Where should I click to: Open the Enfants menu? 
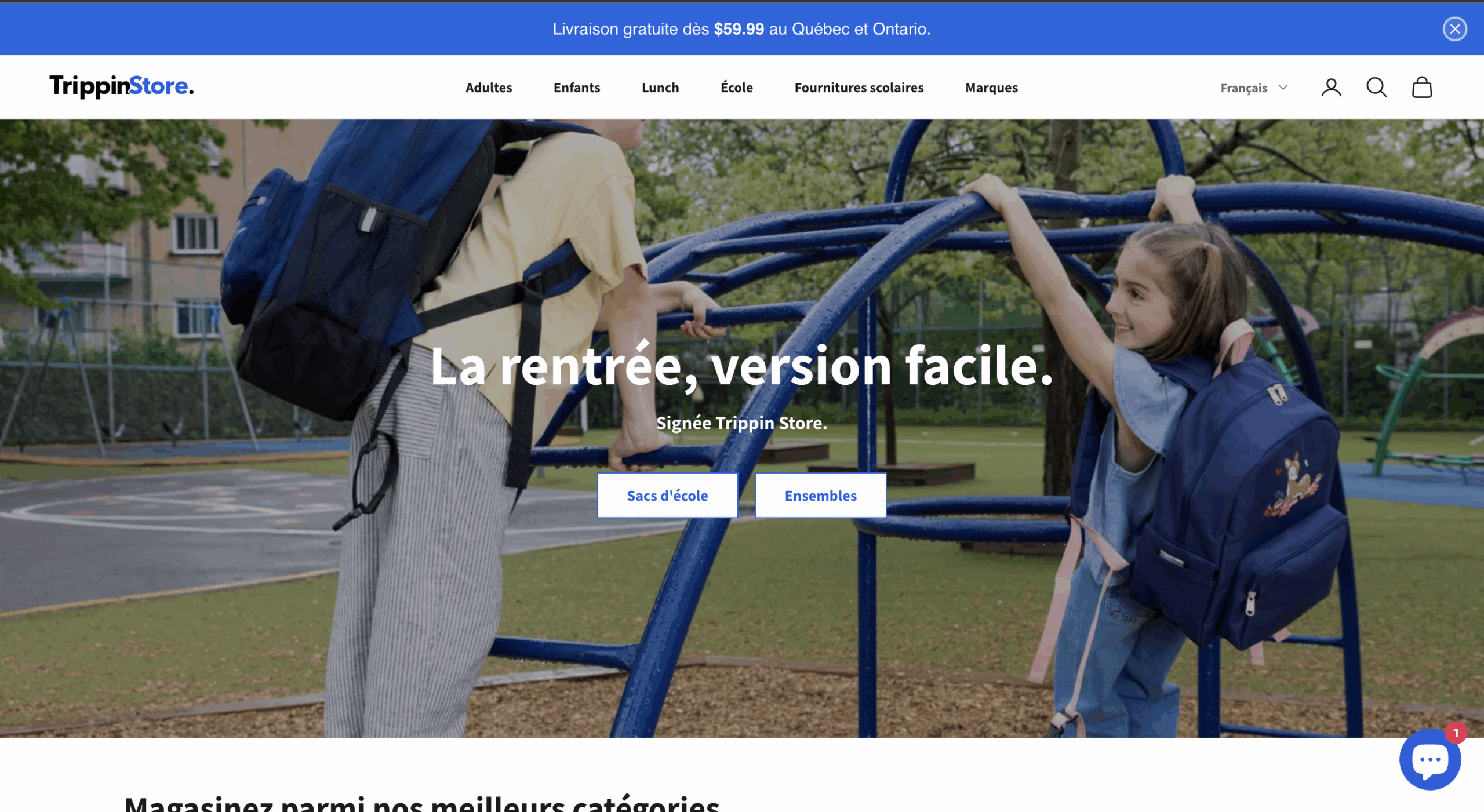tap(577, 88)
